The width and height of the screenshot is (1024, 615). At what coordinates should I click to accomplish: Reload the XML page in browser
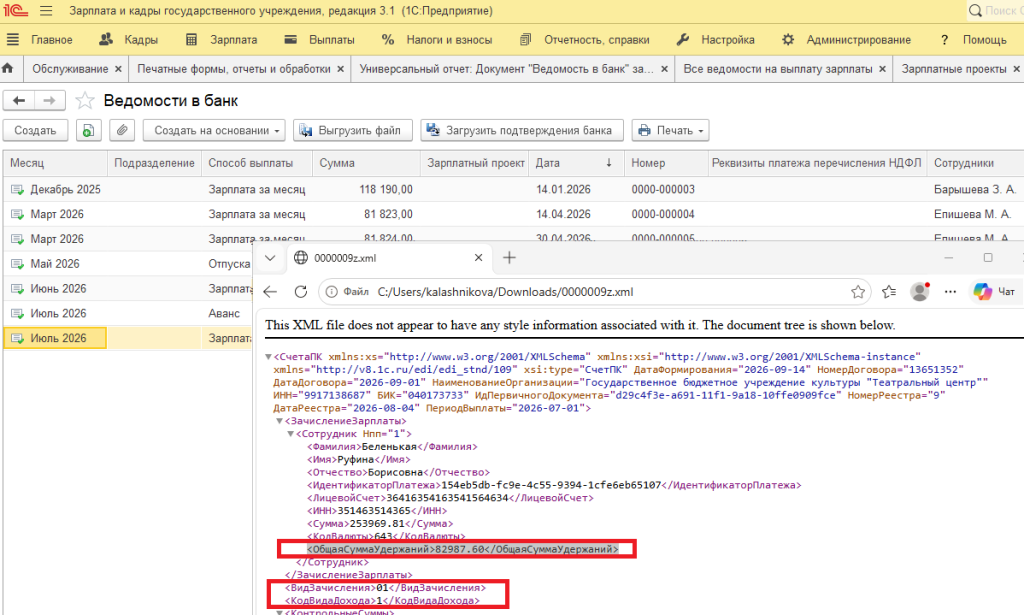(300, 292)
